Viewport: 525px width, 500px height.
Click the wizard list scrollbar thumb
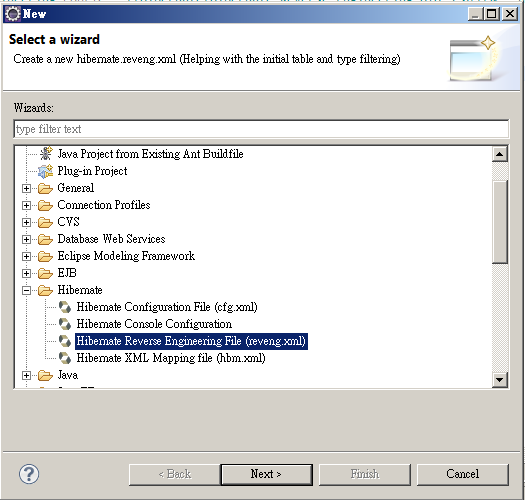[x=500, y=222]
